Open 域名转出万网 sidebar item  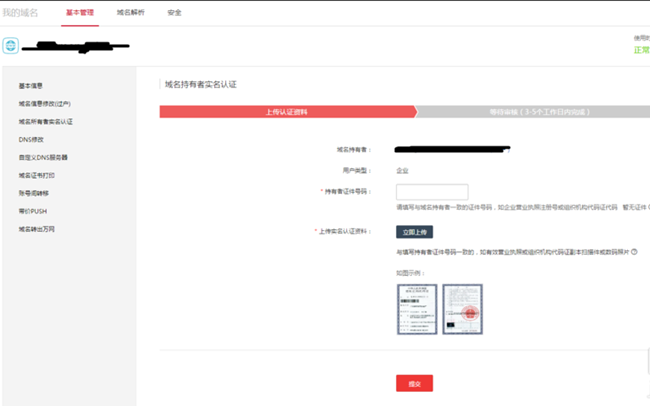click(x=36, y=229)
